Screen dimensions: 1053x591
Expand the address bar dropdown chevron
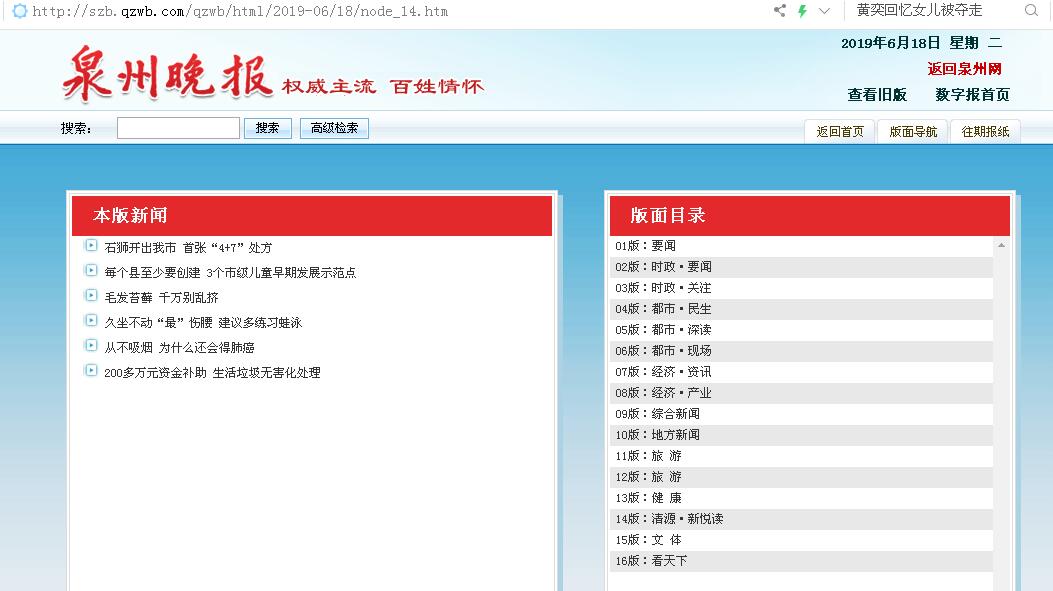825,11
